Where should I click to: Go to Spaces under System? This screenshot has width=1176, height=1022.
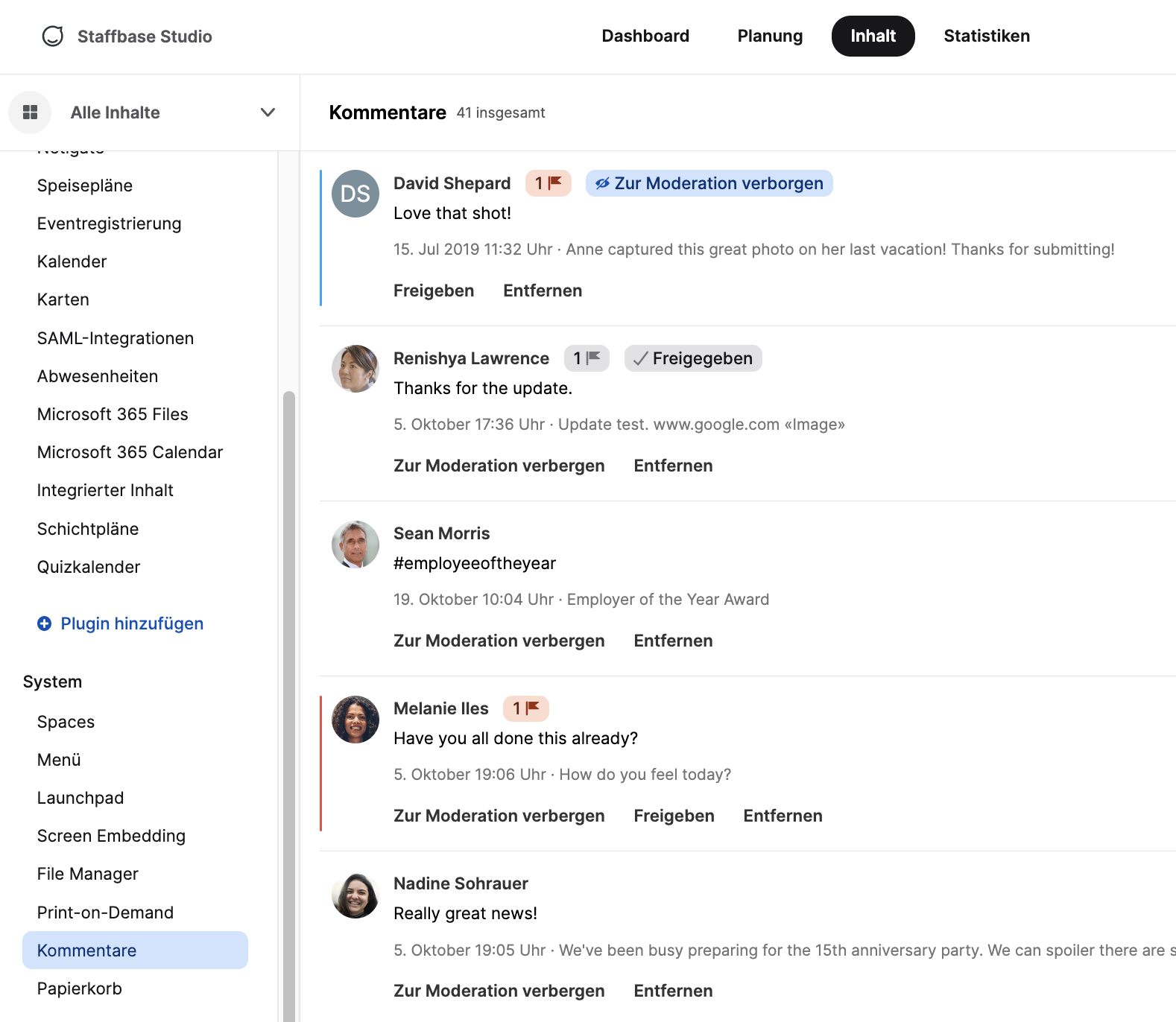tap(66, 722)
